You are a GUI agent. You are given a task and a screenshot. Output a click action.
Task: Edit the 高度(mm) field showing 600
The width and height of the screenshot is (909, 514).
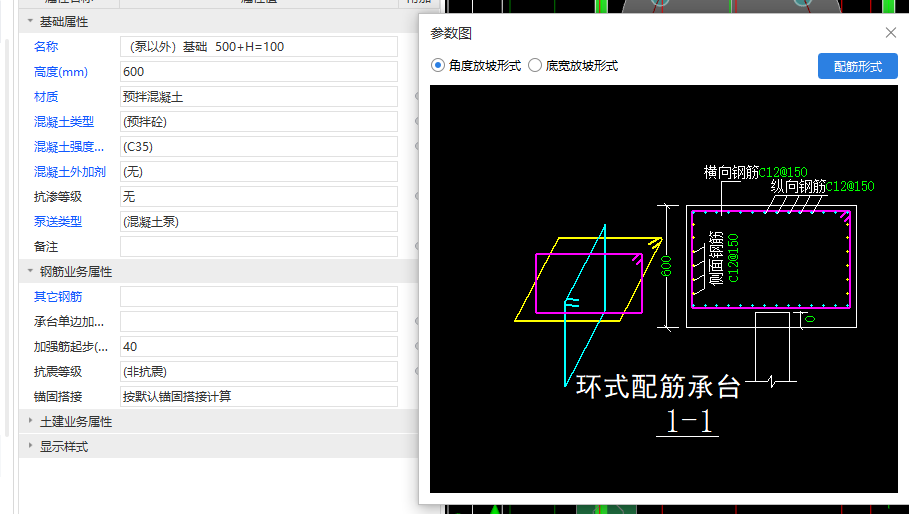[259, 72]
